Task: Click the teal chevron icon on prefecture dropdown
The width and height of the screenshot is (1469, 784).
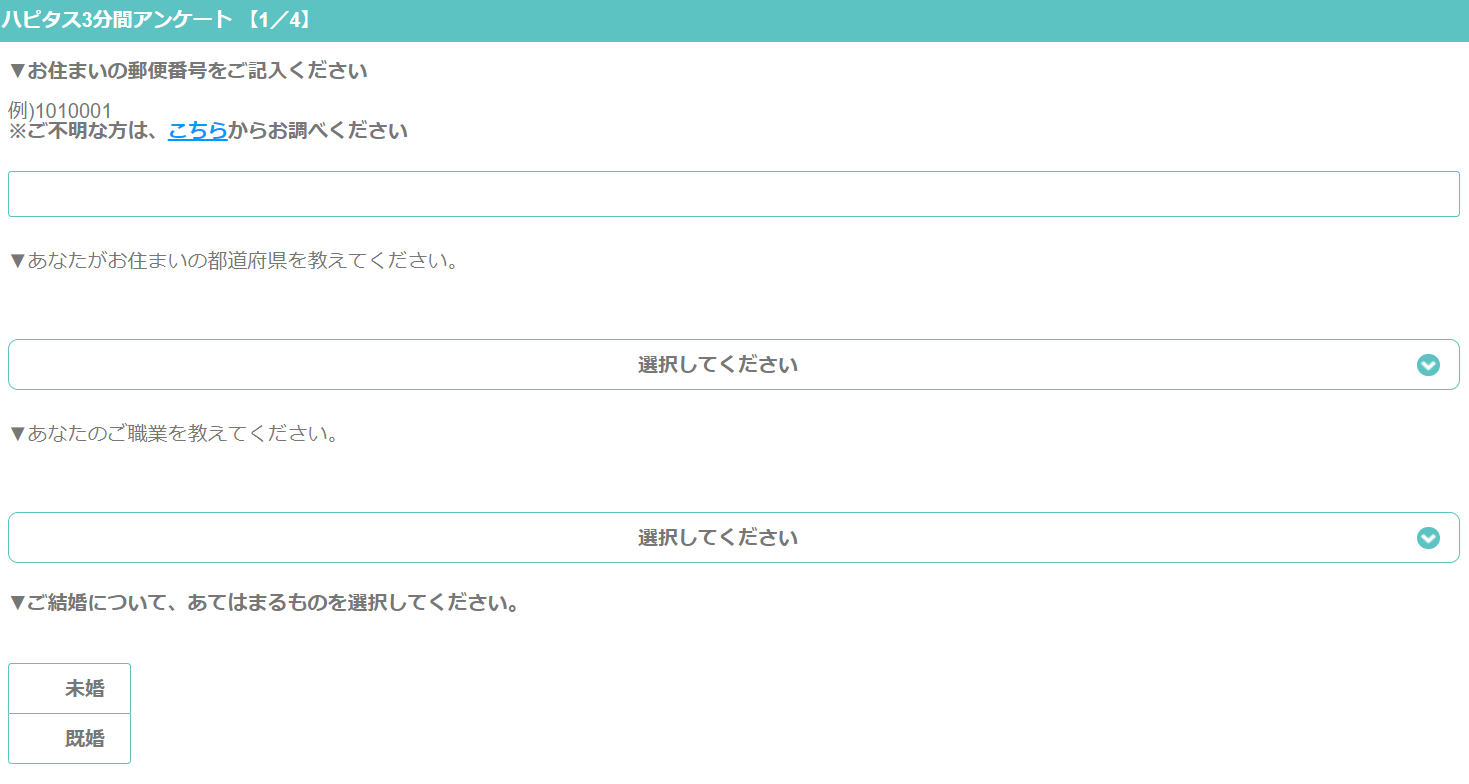Action: click(1428, 365)
